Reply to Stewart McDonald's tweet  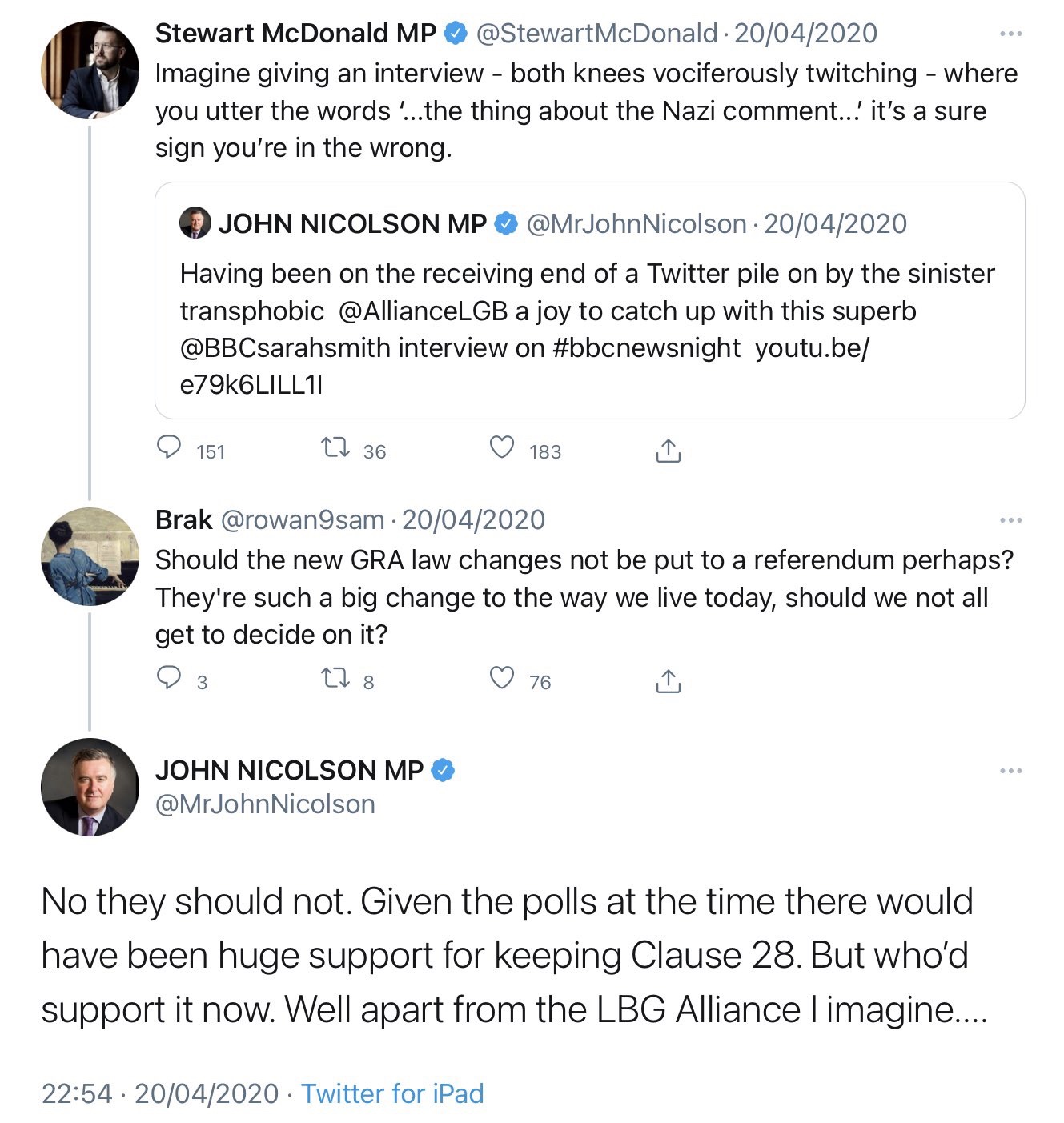pyautogui.click(x=169, y=448)
